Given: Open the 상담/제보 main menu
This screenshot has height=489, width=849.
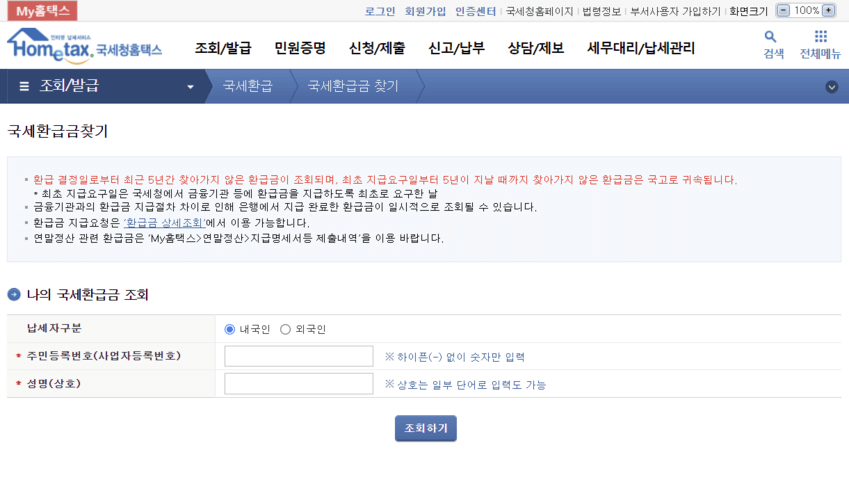Looking at the screenshot, I should pos(536,48).
